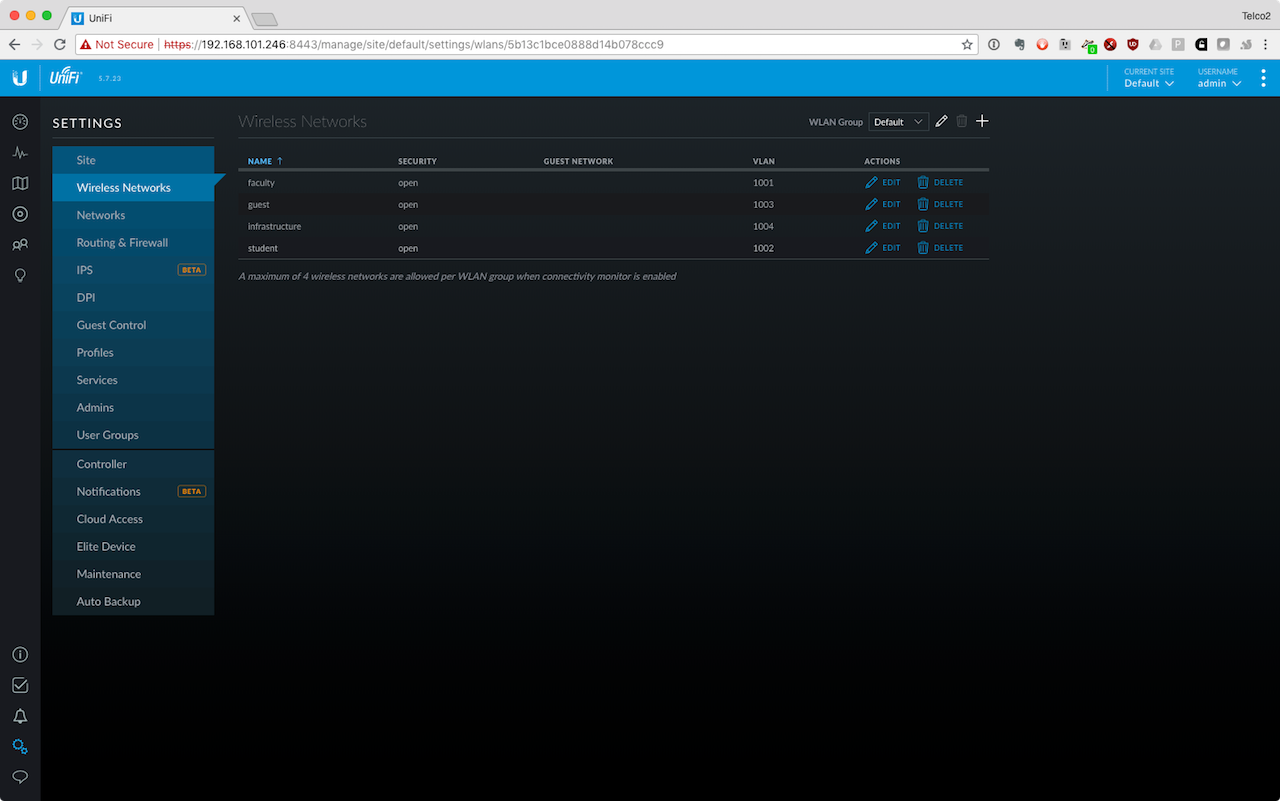Open a new browser tab
Image resolution: width=1280 pixels, height=801 pixels.
264,19
